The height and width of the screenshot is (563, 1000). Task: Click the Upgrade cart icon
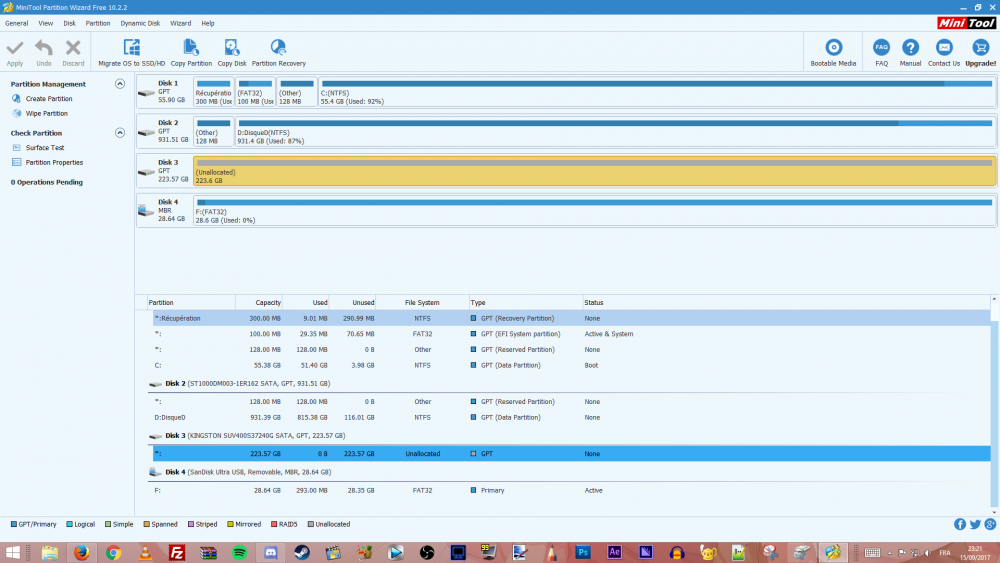pos(980,48)
